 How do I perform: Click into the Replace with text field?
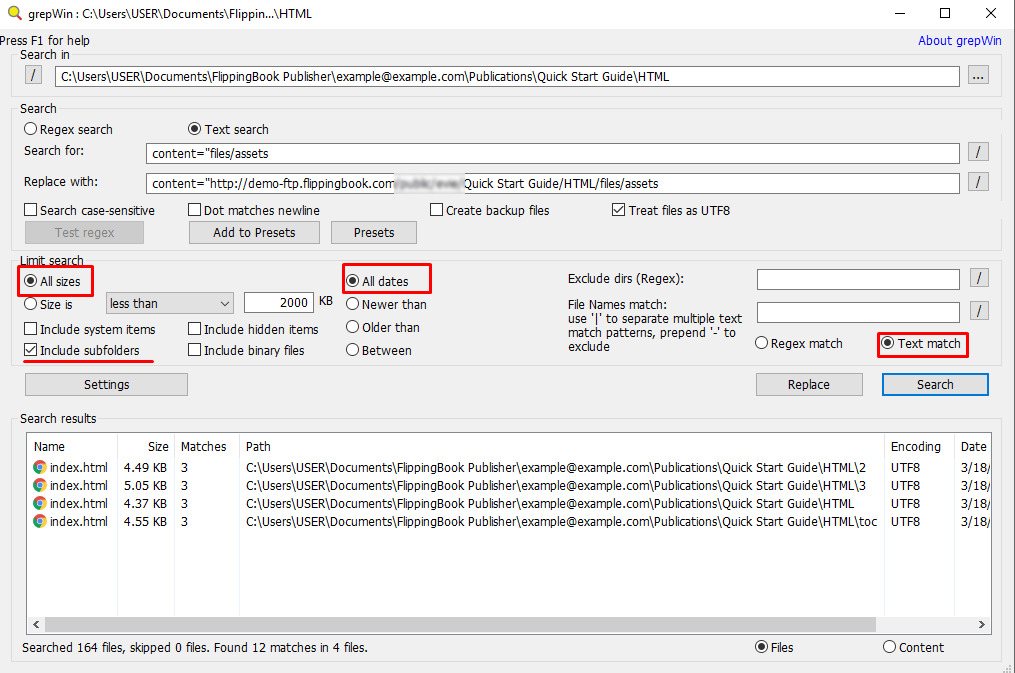click(553, 183)
